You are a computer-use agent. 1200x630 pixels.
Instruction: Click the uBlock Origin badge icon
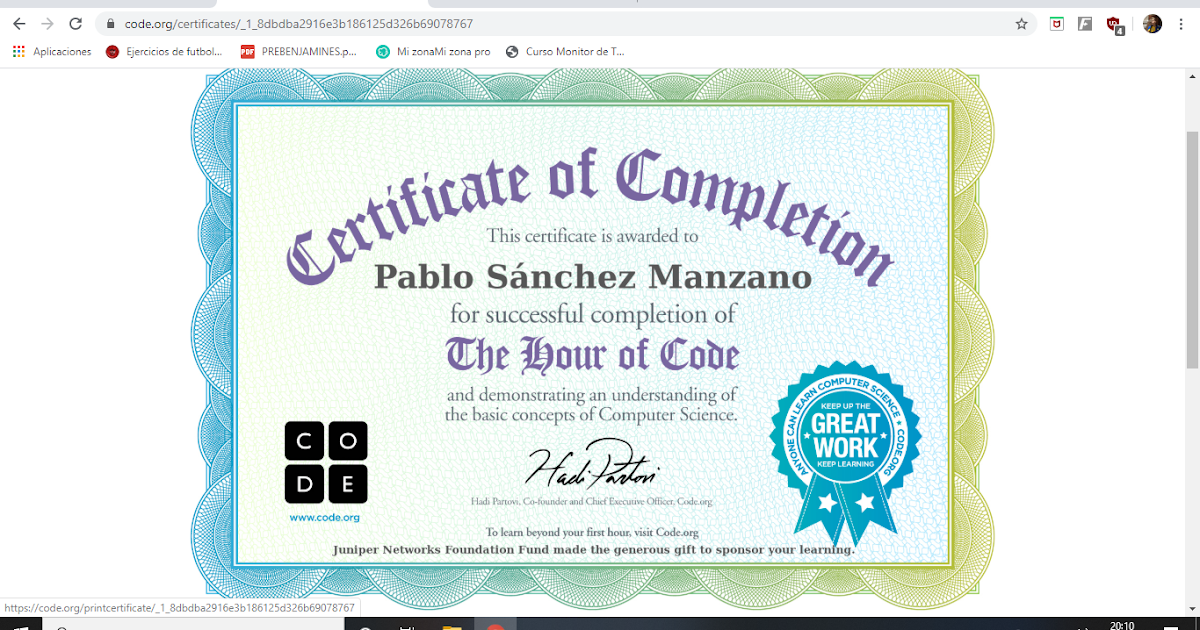click(x=1113, y=22)
